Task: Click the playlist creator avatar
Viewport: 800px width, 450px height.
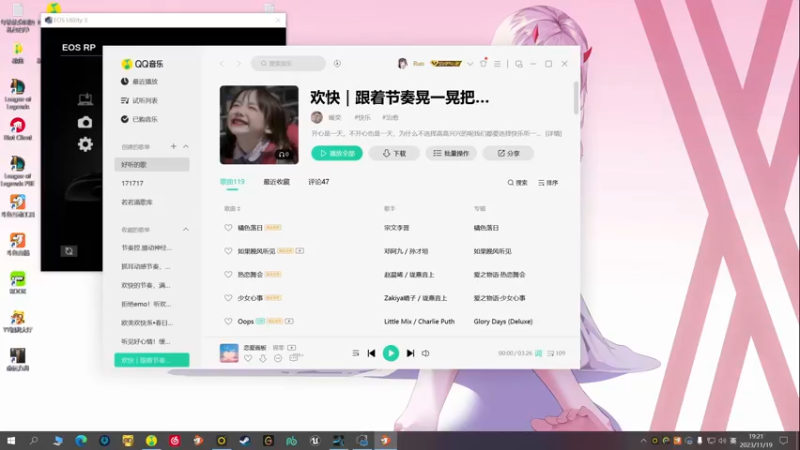Action: click(317, 117)
